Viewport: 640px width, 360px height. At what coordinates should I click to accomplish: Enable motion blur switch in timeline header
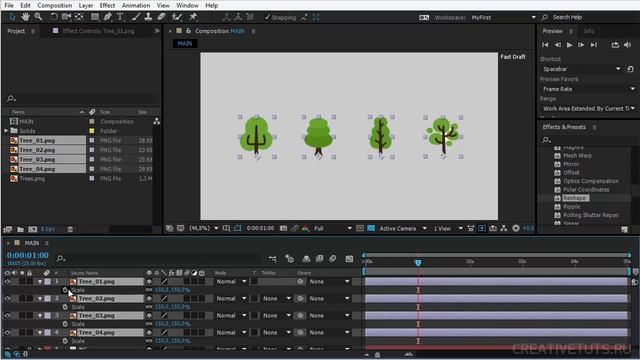click(x=333, y=258)
